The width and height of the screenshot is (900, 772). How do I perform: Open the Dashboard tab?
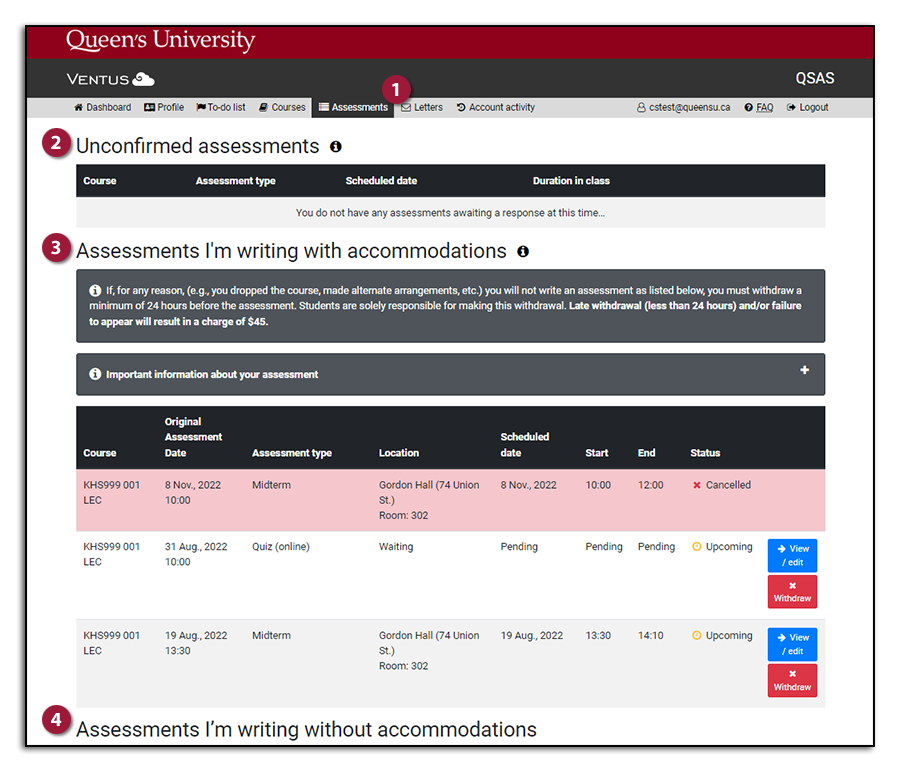click(x=102, y=108)
